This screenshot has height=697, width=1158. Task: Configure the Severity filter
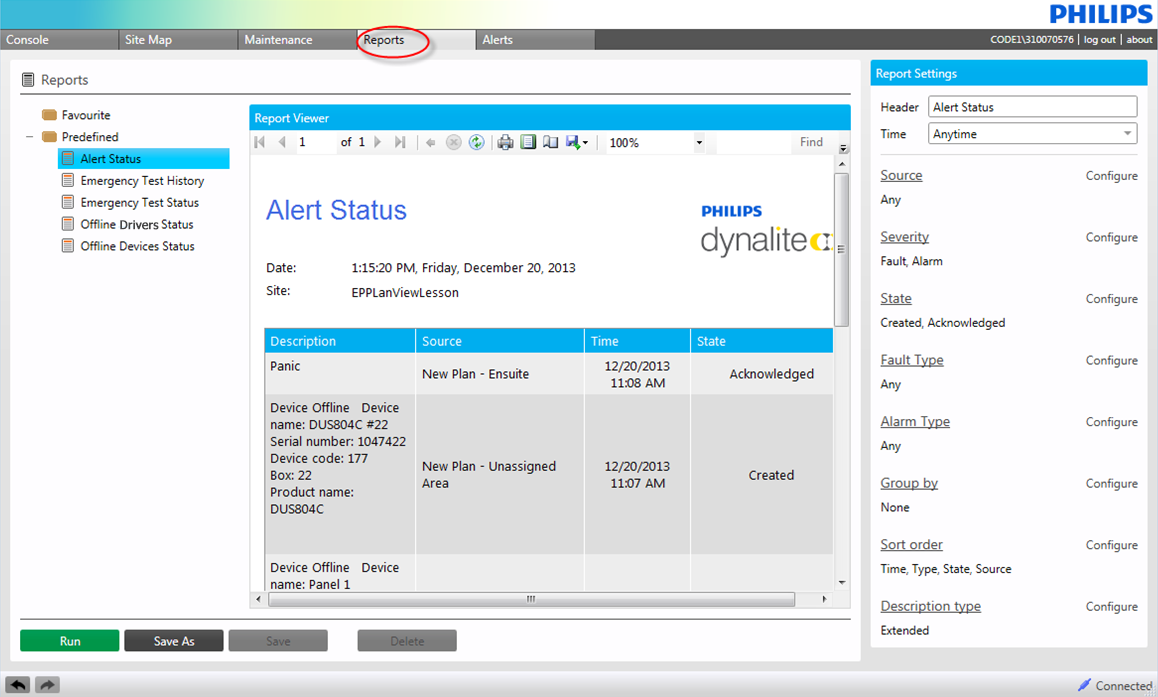pyautogui.click(x=1111, y=237)
